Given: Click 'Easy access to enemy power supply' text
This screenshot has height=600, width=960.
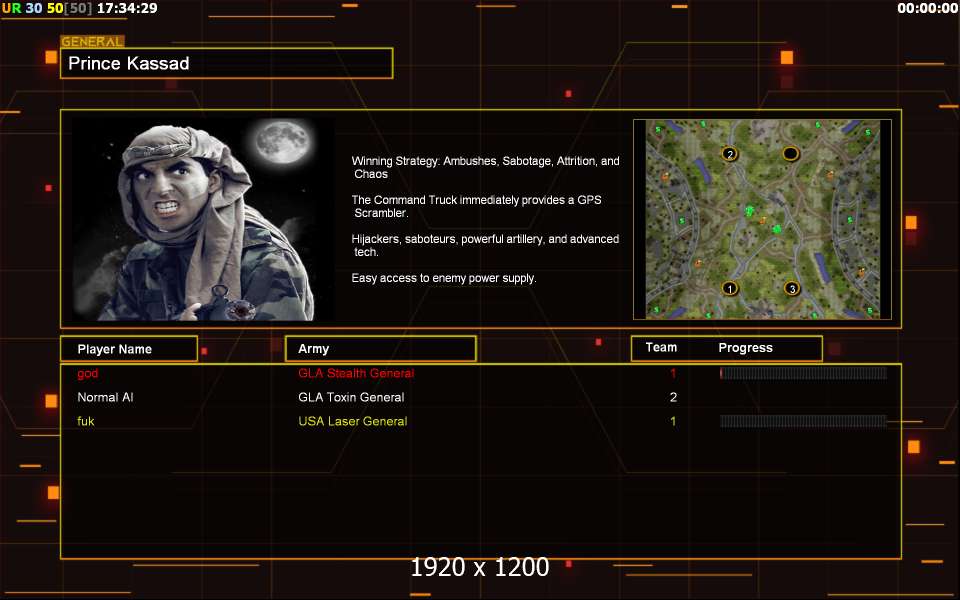Looking at the screenshot, I should 444,278.
